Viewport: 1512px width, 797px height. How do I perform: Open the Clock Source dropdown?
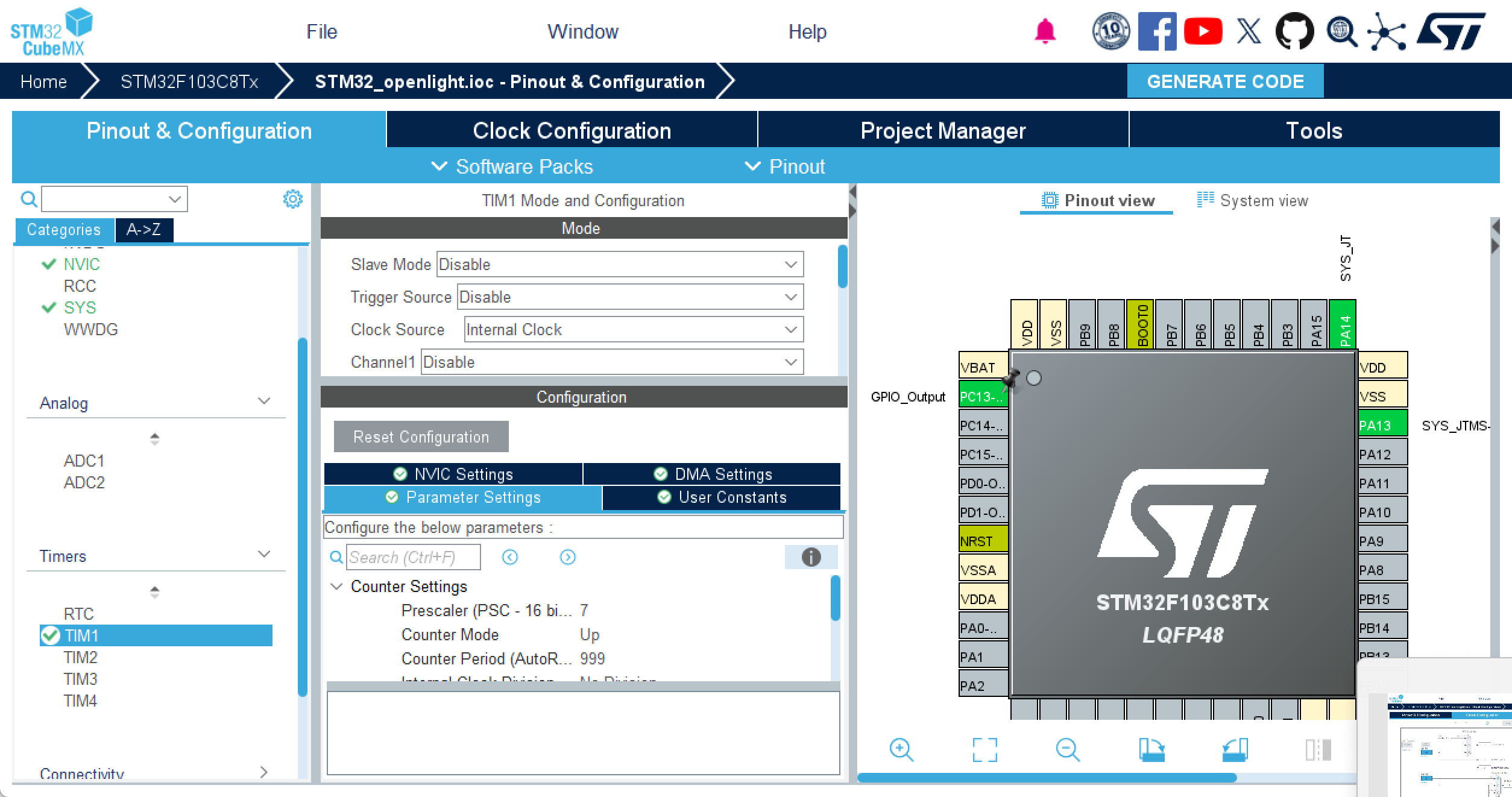pyautogui.click(x=634, y=330)
